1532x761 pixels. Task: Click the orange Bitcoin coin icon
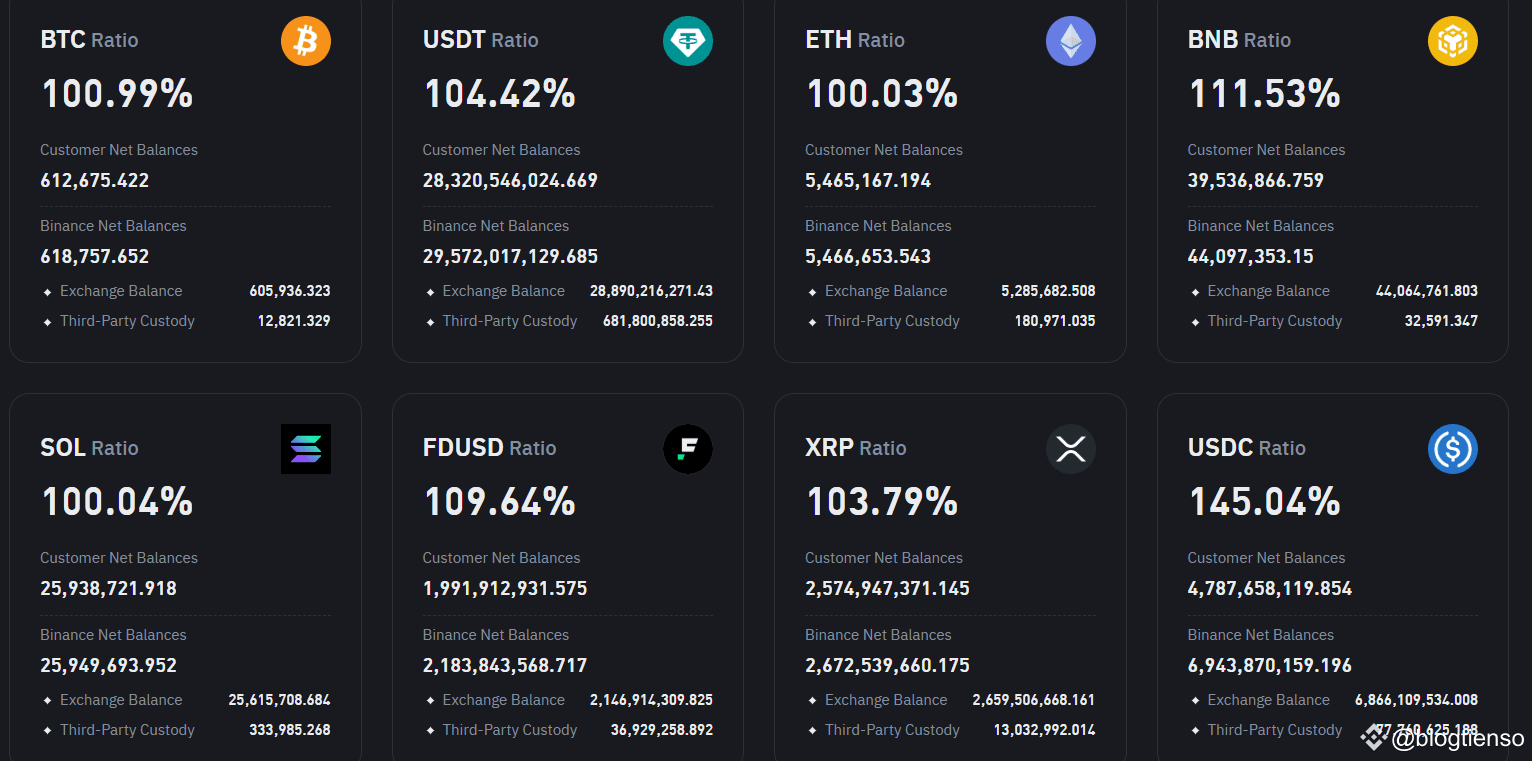(306, 41)
